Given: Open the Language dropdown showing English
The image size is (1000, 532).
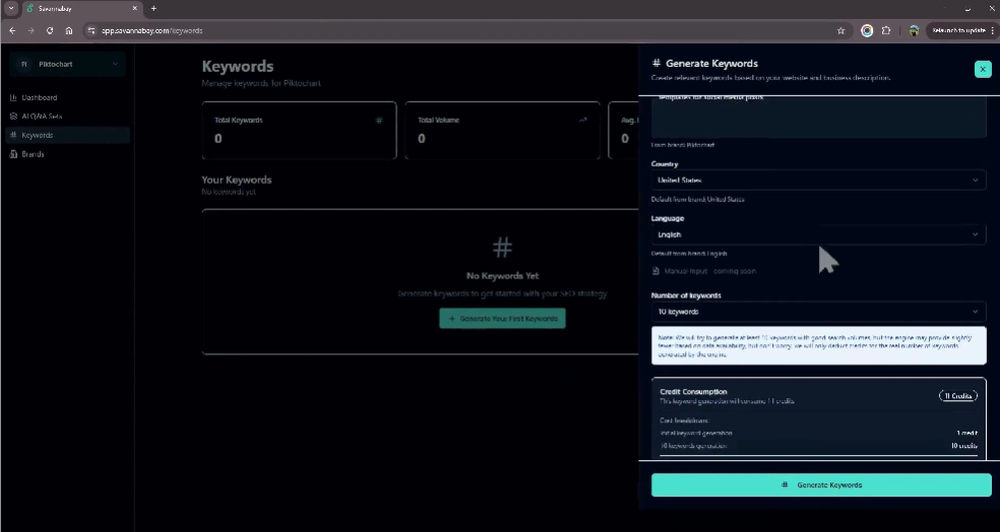Looking at the screenshot, I should [819, 235].
